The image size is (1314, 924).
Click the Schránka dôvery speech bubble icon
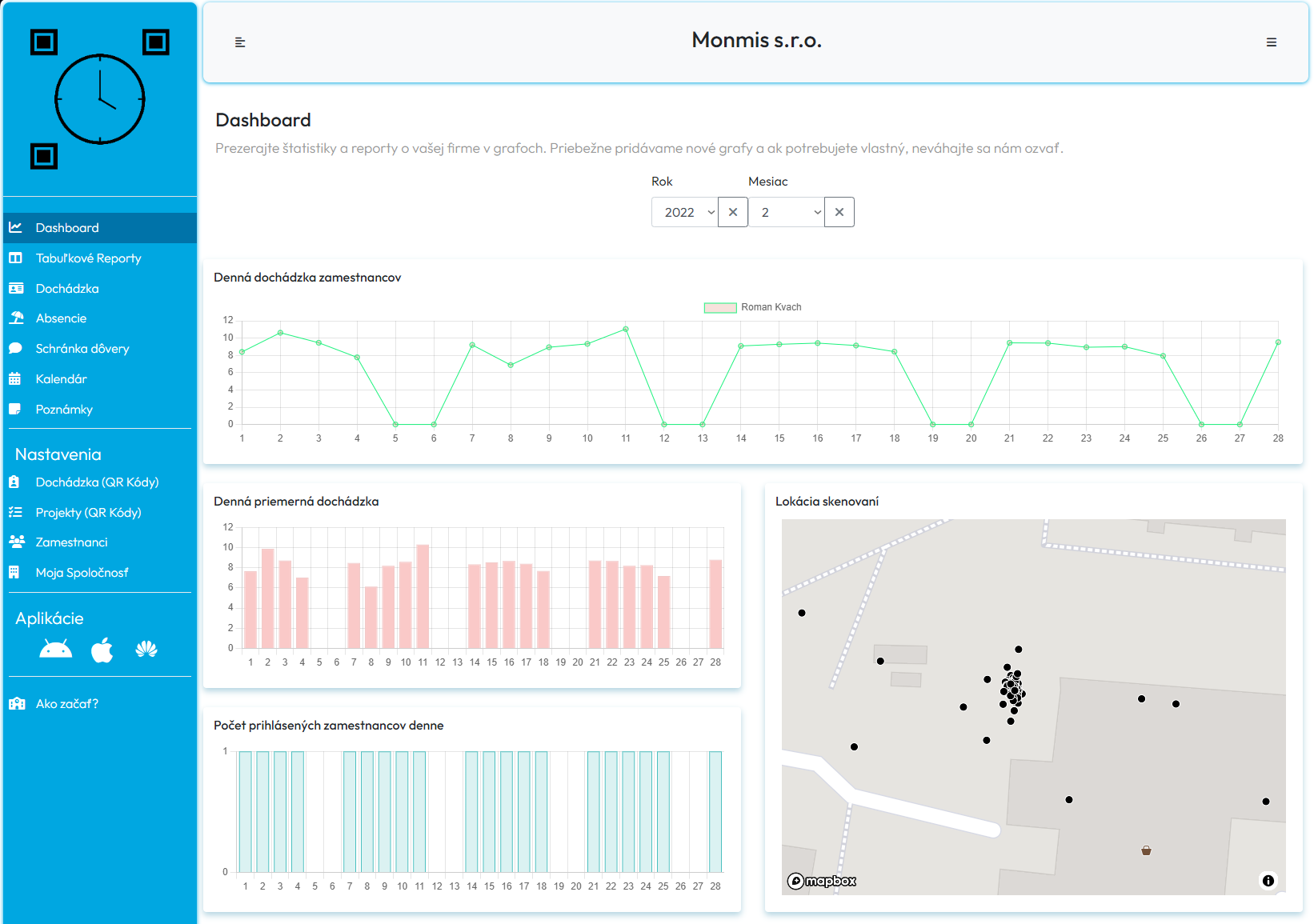[x=15, y=349]
